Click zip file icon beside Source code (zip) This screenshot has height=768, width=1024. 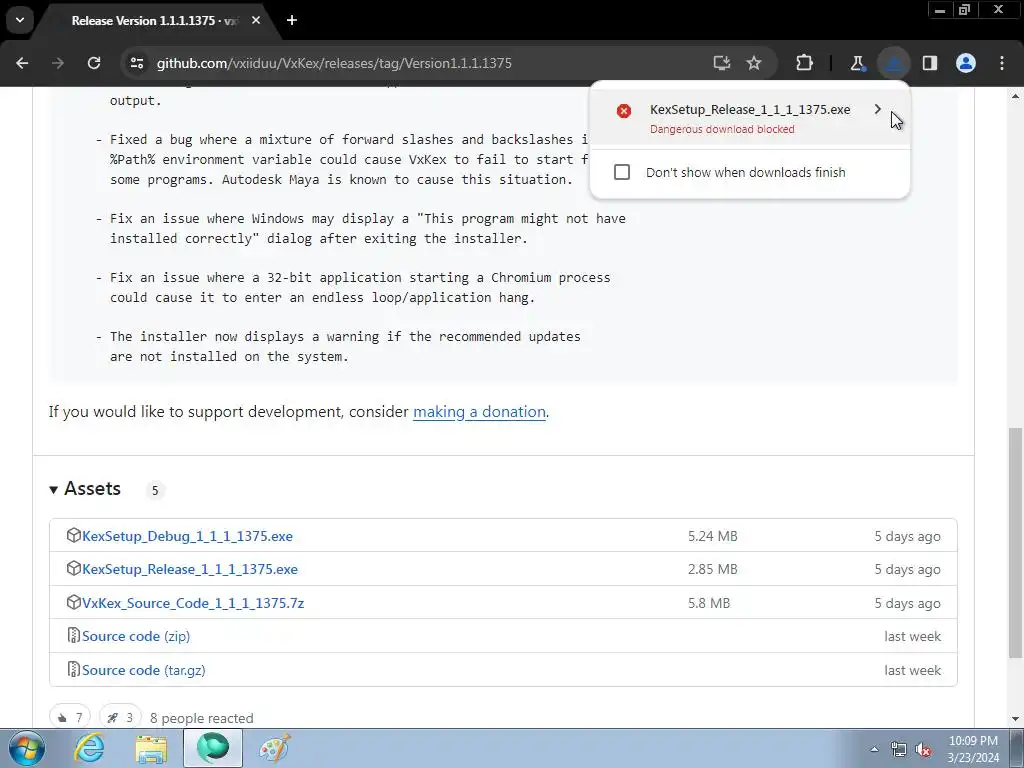point(74,635)
